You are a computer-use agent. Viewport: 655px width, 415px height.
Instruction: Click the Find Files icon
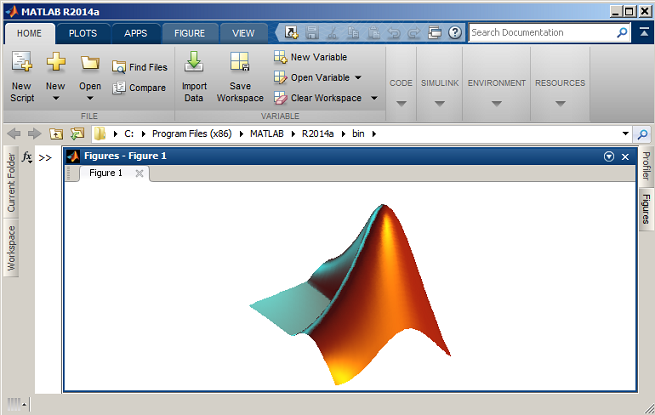point(140,68)
